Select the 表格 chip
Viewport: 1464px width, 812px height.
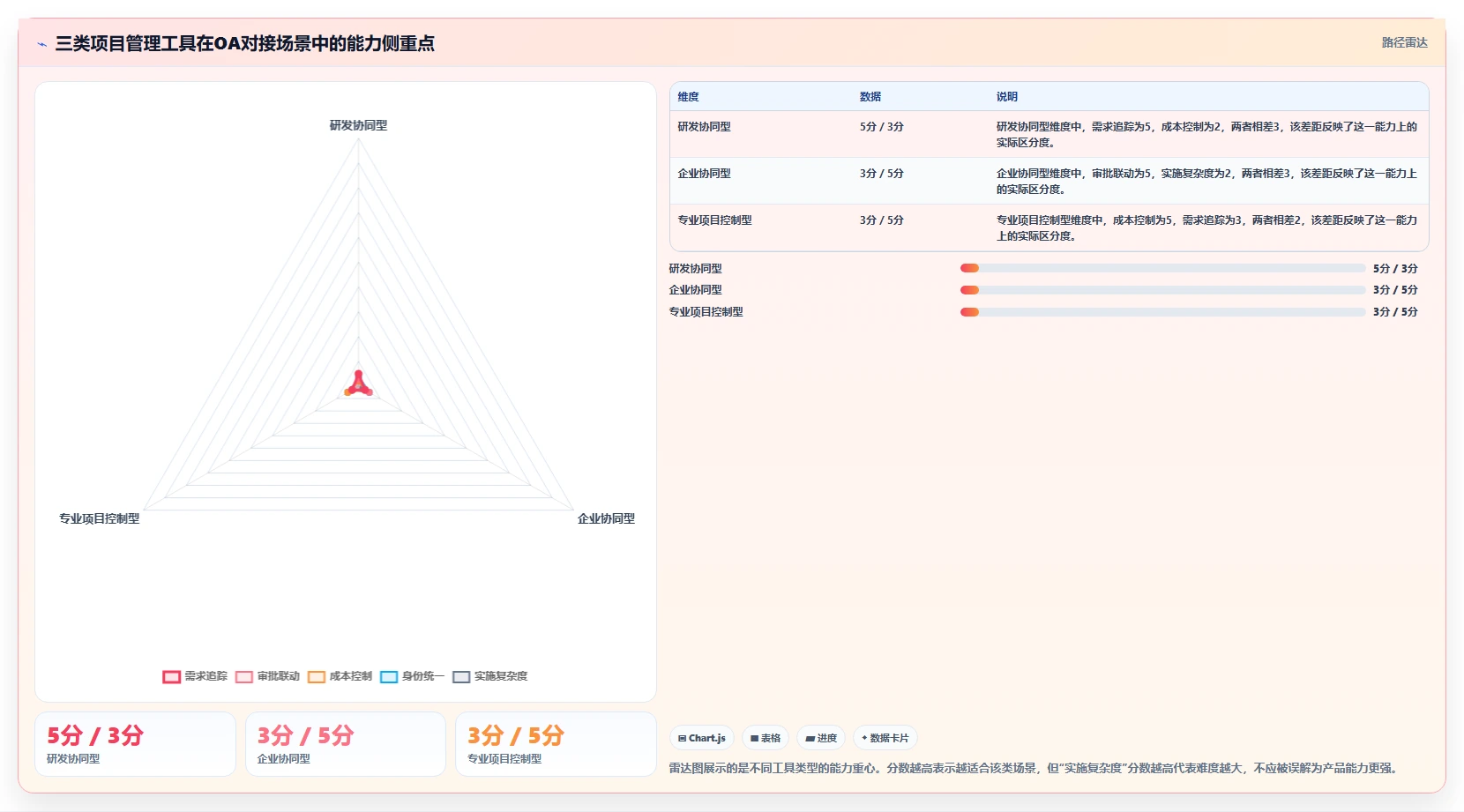[766, 738]
